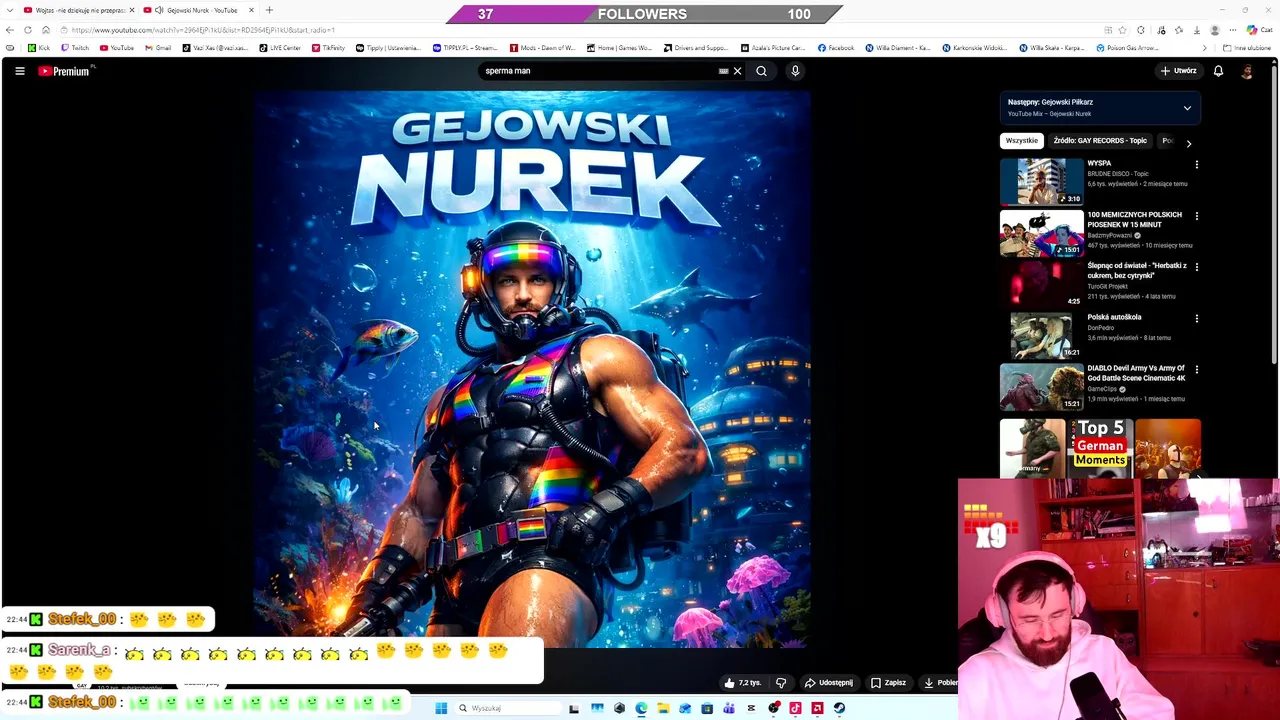Screen dimensions: 1280x720
Task: Open the Top 5 German Moments thumbnail
Action: tap(1100, 446)
